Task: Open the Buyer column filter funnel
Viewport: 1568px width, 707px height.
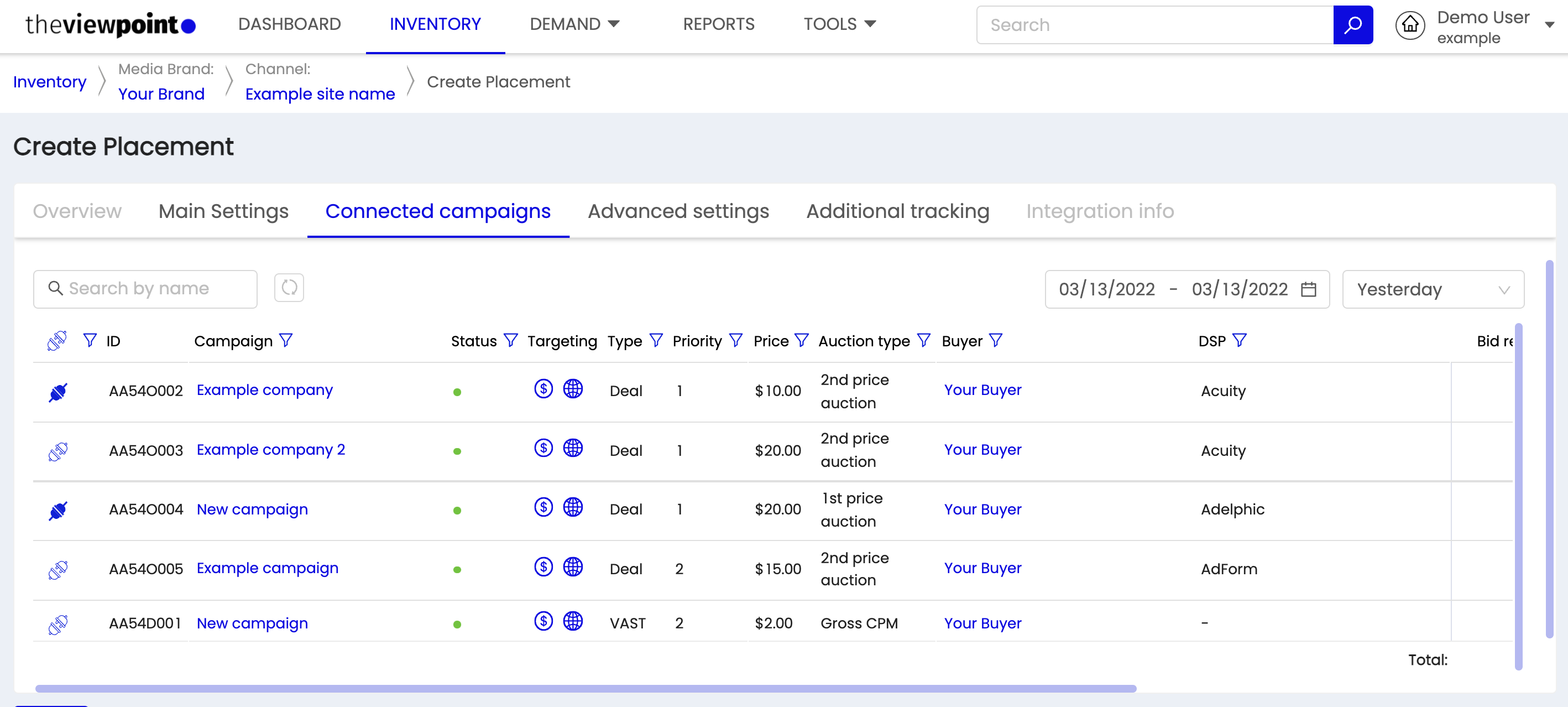Action: coord(995,340)
